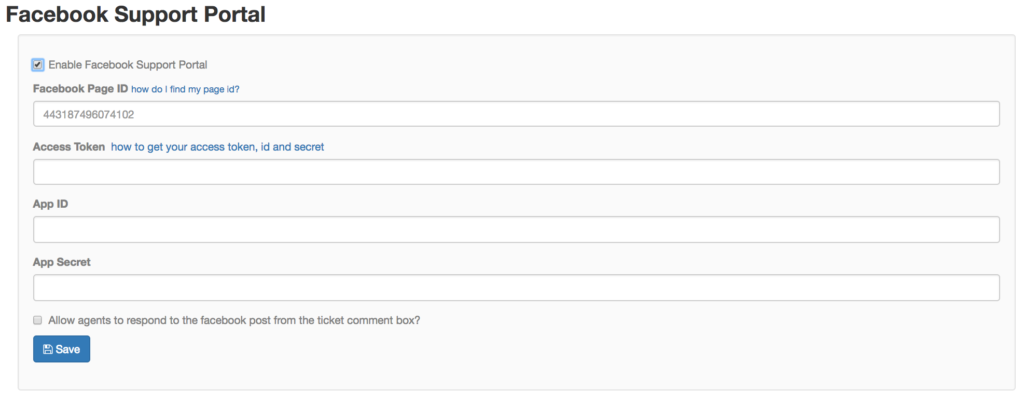Image resolution: width=1024 pixels, height=404 pixels.
Task: Click the Save button
Action: point(61,349)
